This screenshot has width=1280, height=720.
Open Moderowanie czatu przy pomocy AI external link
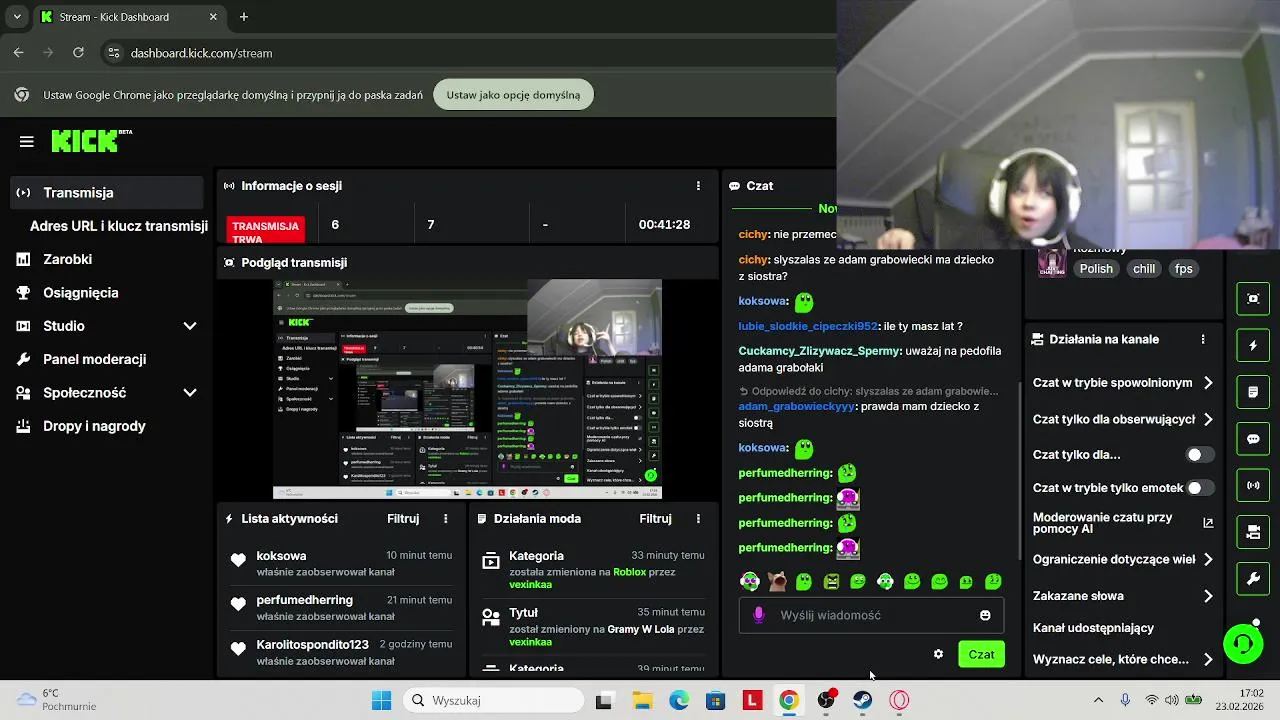1208,523
